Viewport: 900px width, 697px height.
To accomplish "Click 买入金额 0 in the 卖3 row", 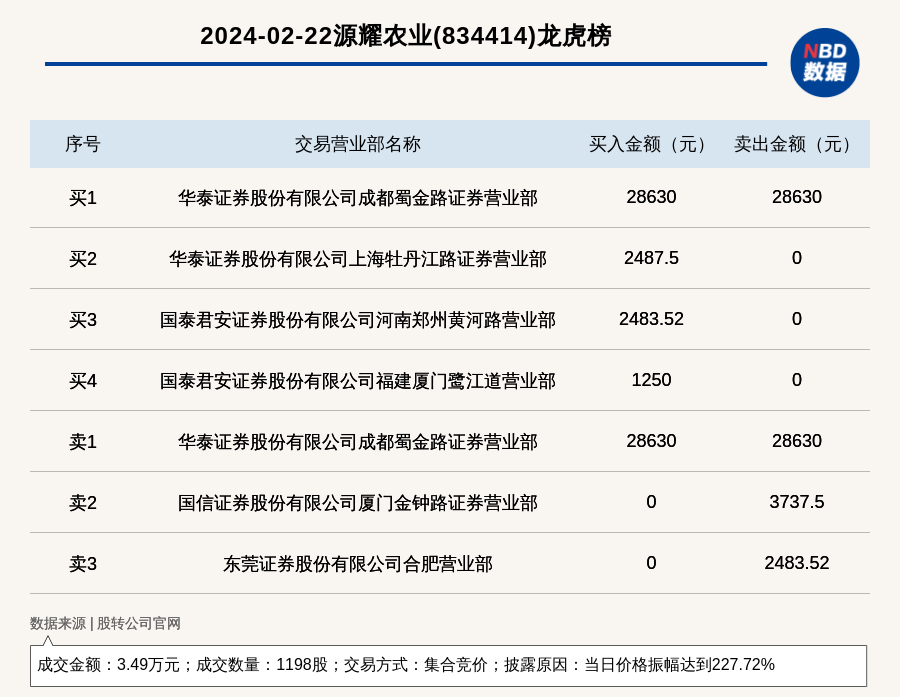I will click(651, 562).
